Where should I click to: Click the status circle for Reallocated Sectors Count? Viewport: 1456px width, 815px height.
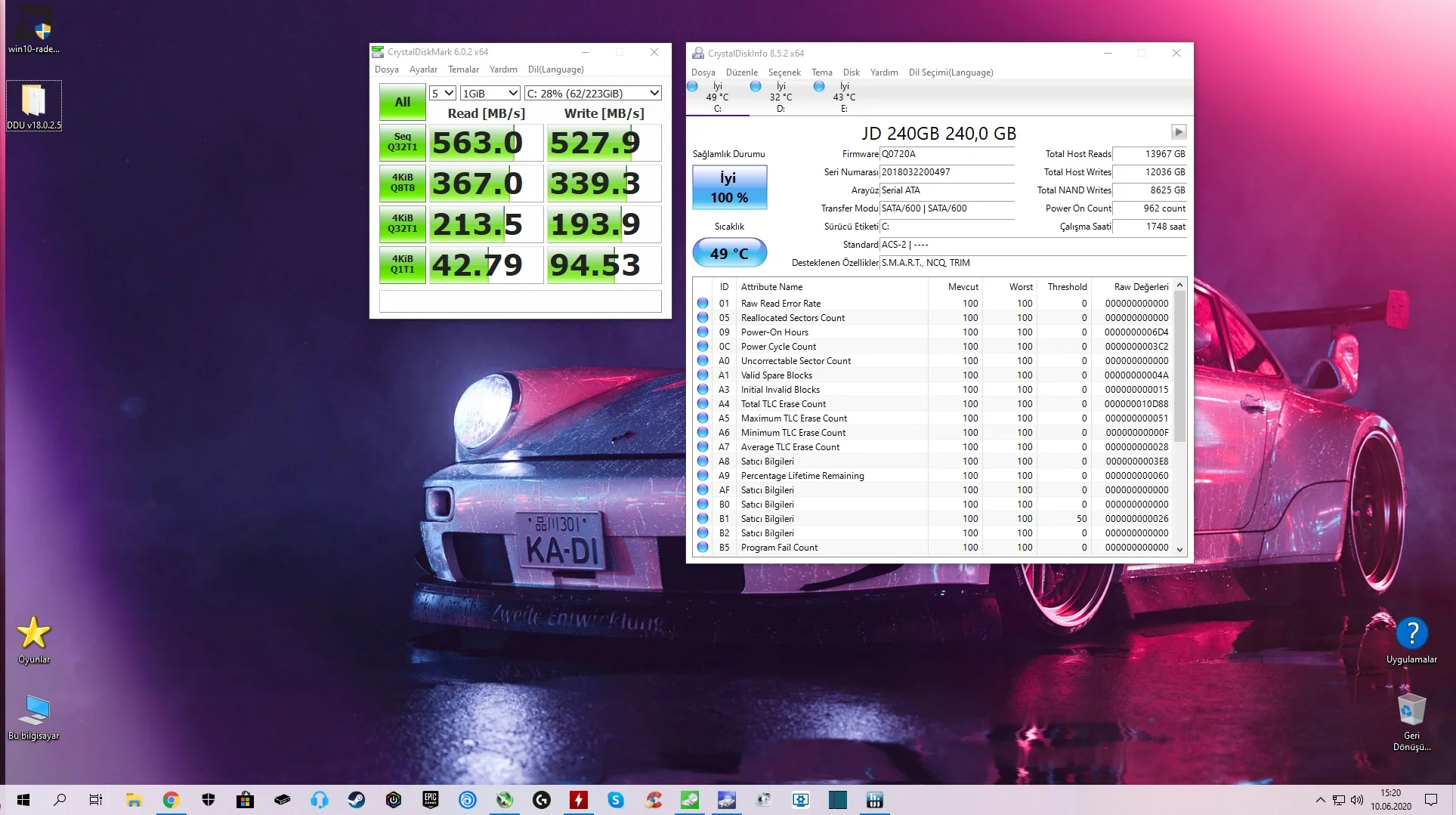click(x=703, y=318)
